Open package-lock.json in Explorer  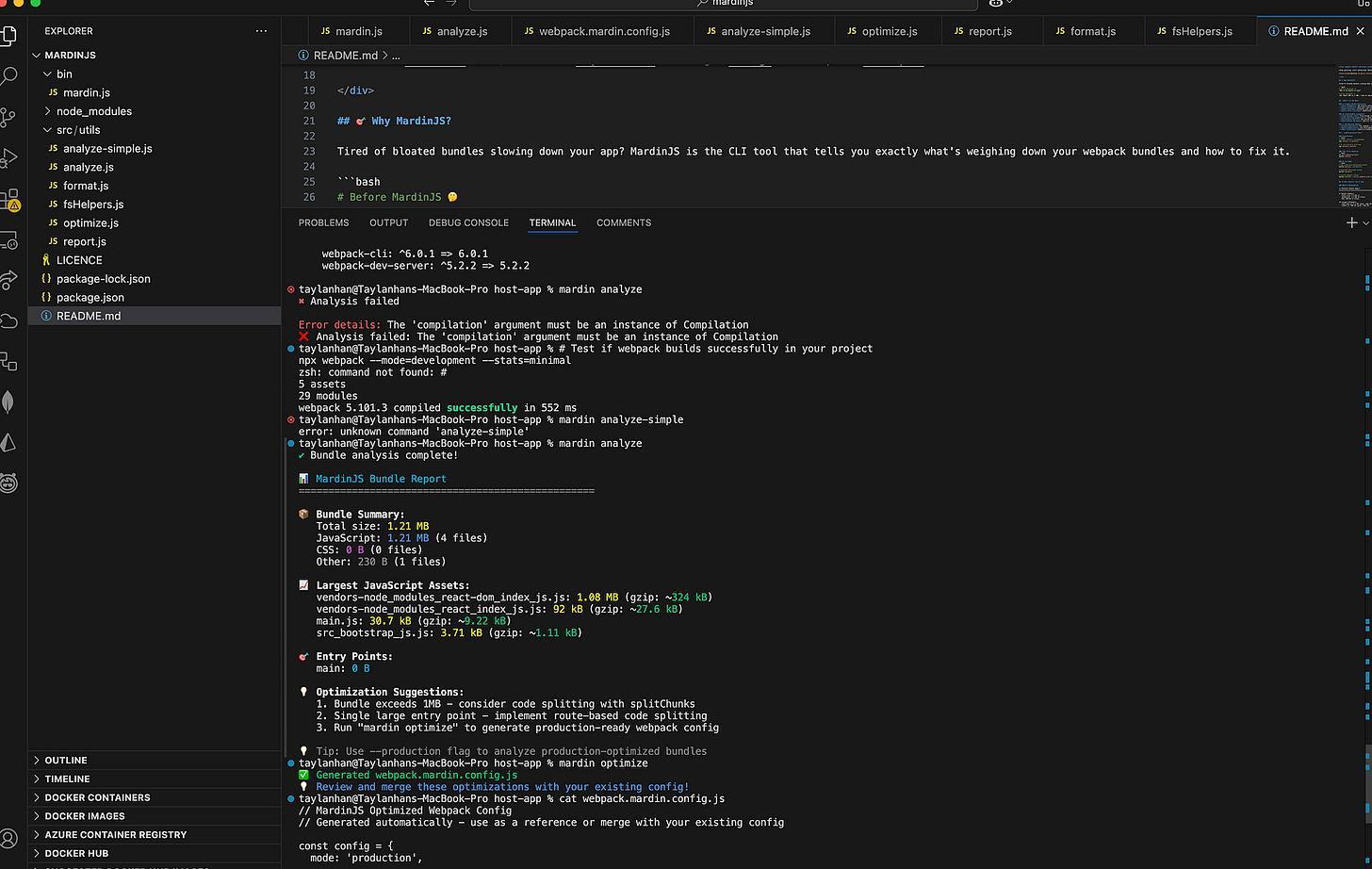click(x=155, y=279)
